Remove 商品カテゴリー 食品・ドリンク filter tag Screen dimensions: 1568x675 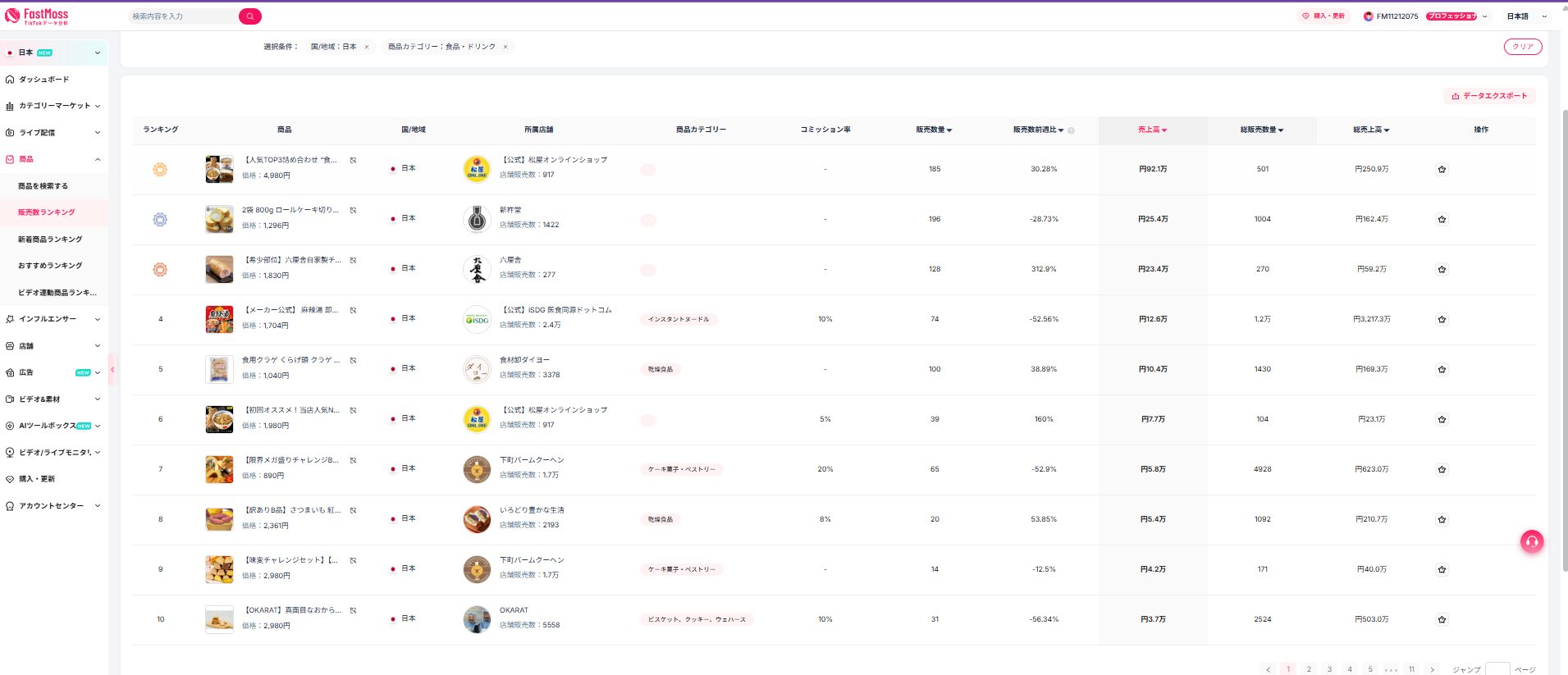coord(505,47)
